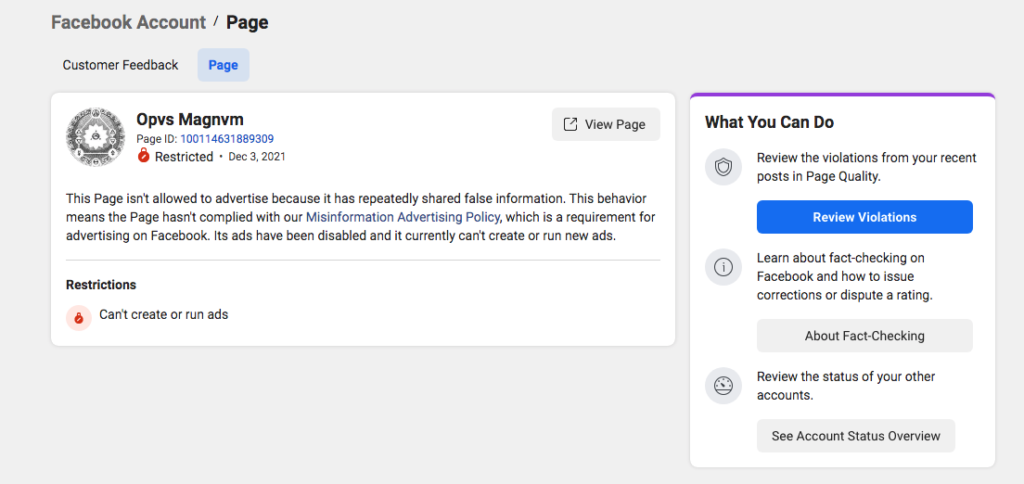Image resolution: width=1024 pixels, height=484 pixels.
Task: Click the external link icon in View Page
Action: tap(570, 125)
